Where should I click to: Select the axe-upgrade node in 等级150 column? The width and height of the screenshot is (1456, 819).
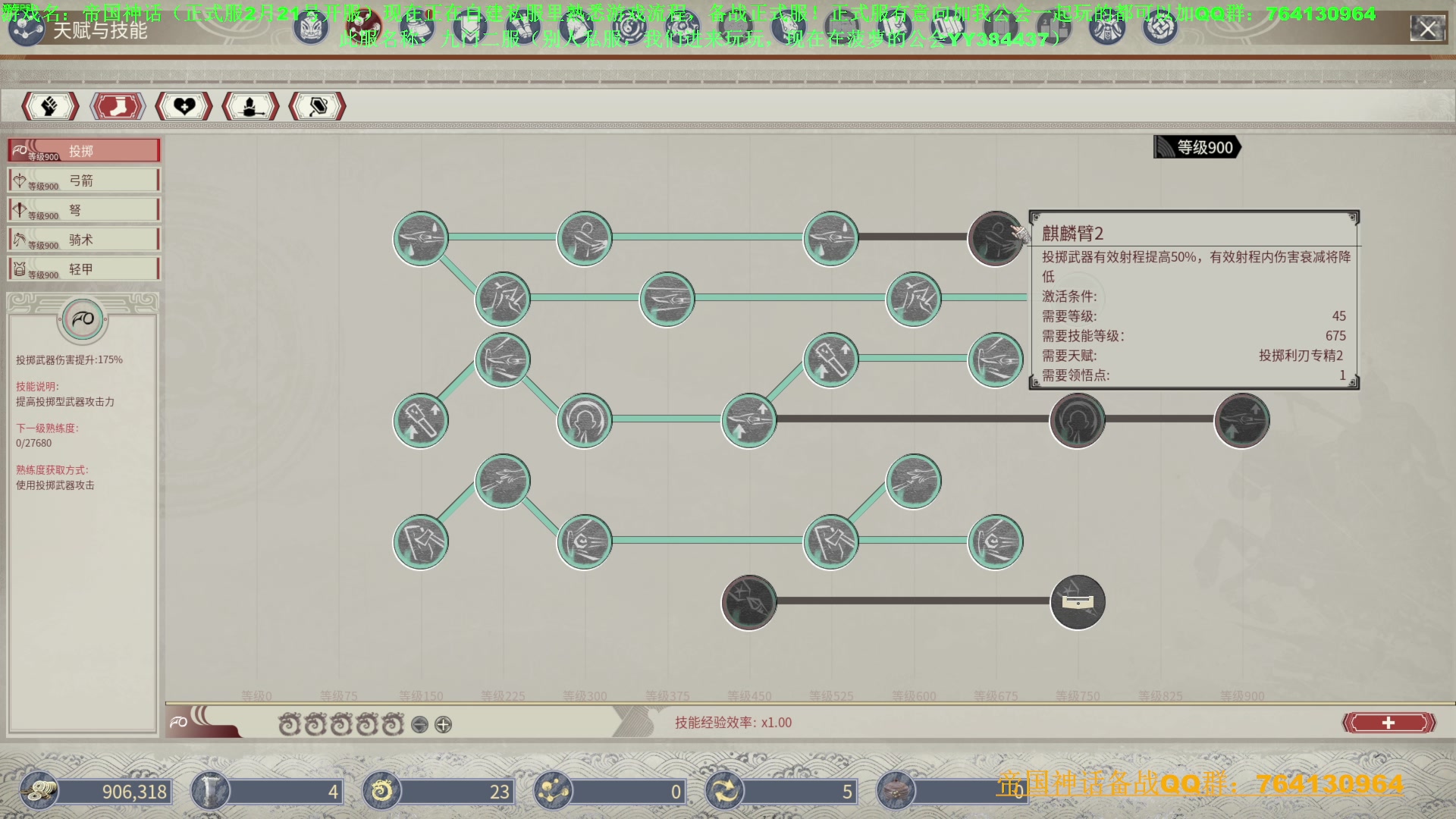click(420, 421)
